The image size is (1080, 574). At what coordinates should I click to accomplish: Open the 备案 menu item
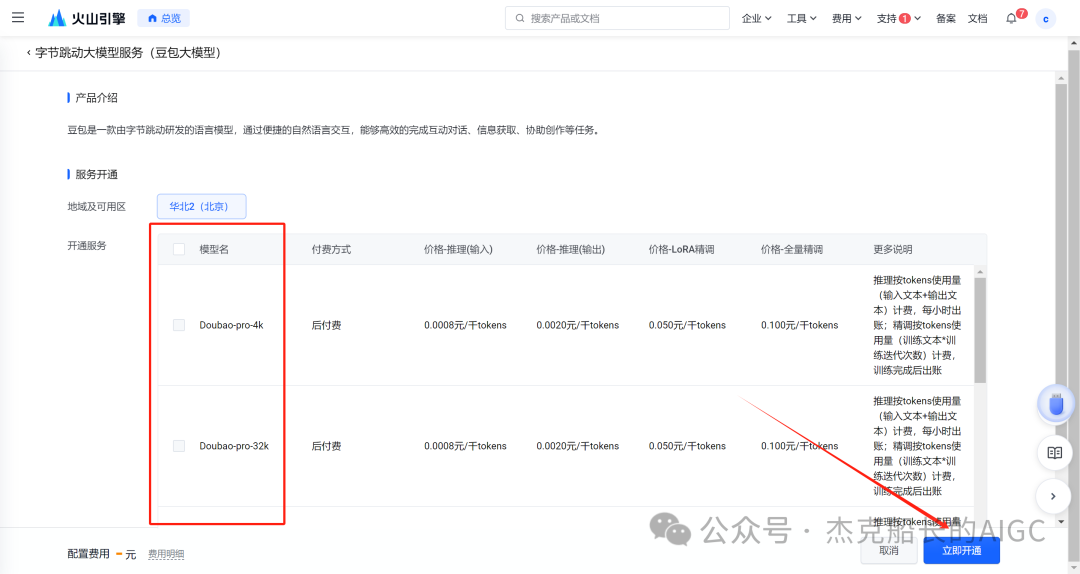click(x=946, y=19)
